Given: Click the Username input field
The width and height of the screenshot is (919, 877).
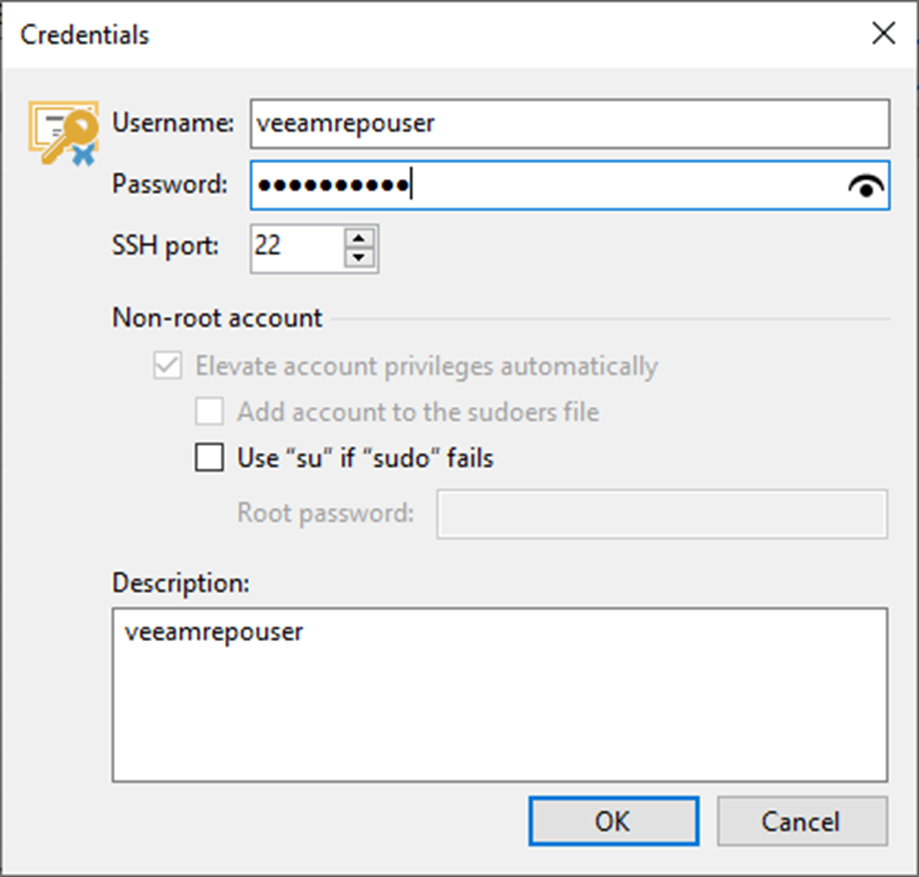Looking at the screenshot, I should [568, 123].
